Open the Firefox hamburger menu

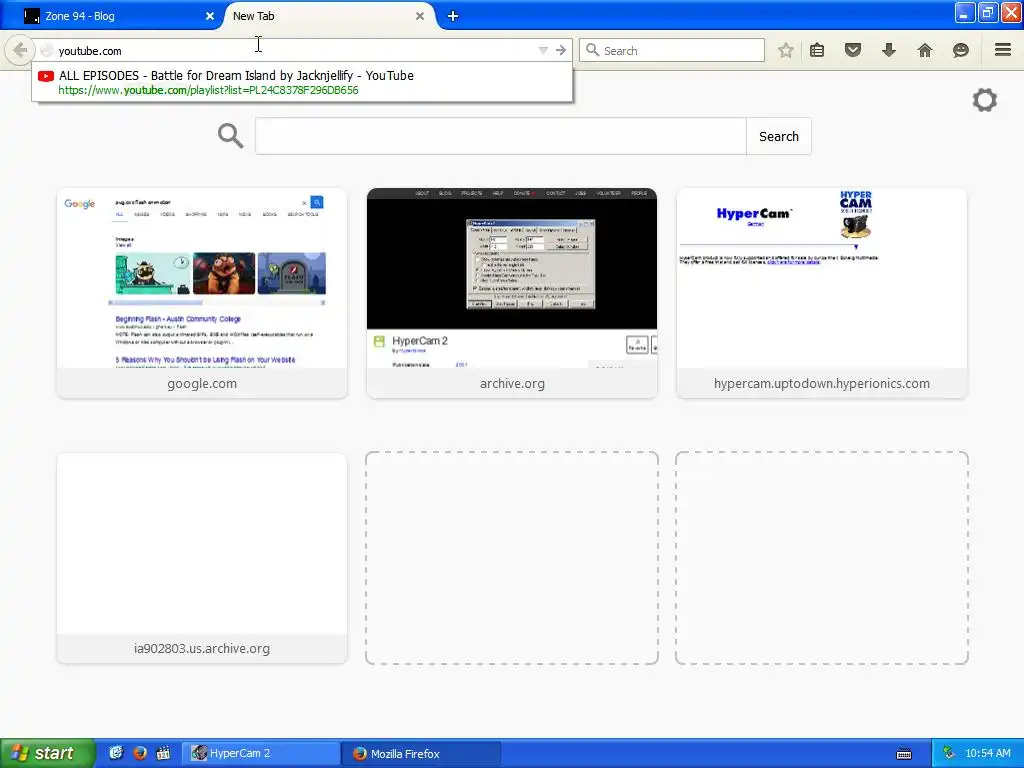pos(1003,50)
